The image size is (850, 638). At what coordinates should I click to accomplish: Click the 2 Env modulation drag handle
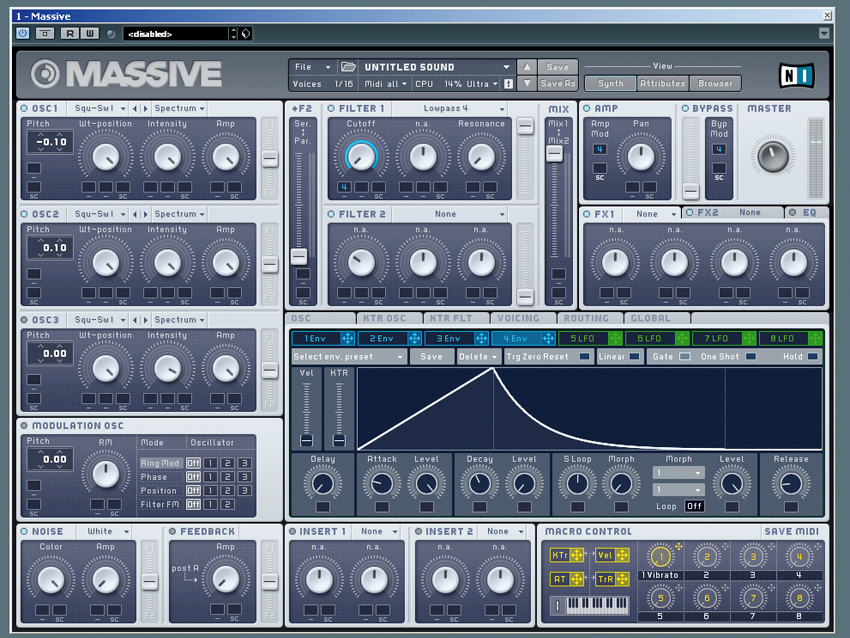415,338
